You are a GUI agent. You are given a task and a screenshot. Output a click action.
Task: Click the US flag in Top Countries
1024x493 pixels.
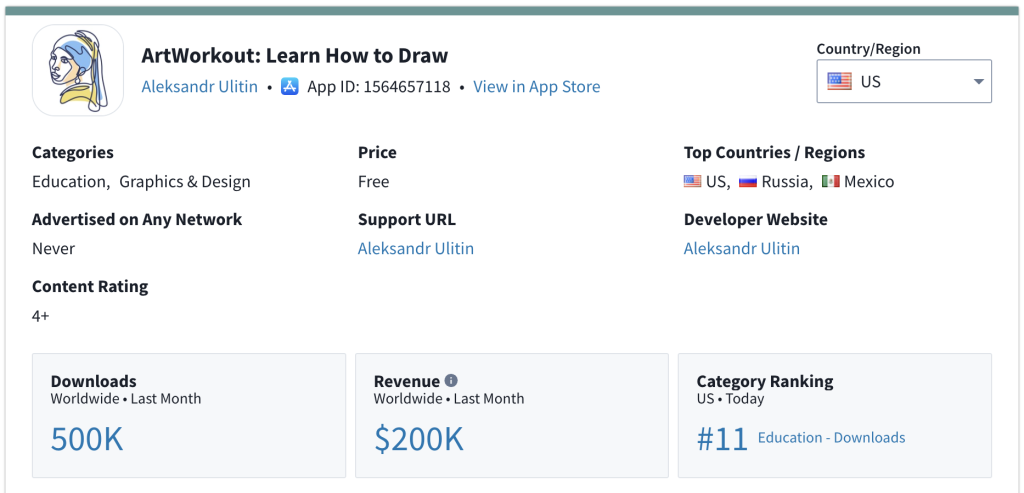tap(692, 182)
